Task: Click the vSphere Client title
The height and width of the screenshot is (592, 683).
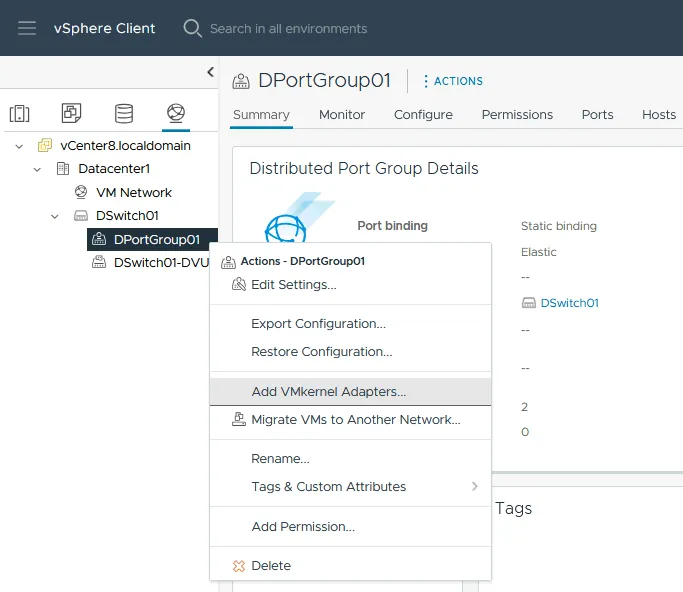Action: coord(105,28)
